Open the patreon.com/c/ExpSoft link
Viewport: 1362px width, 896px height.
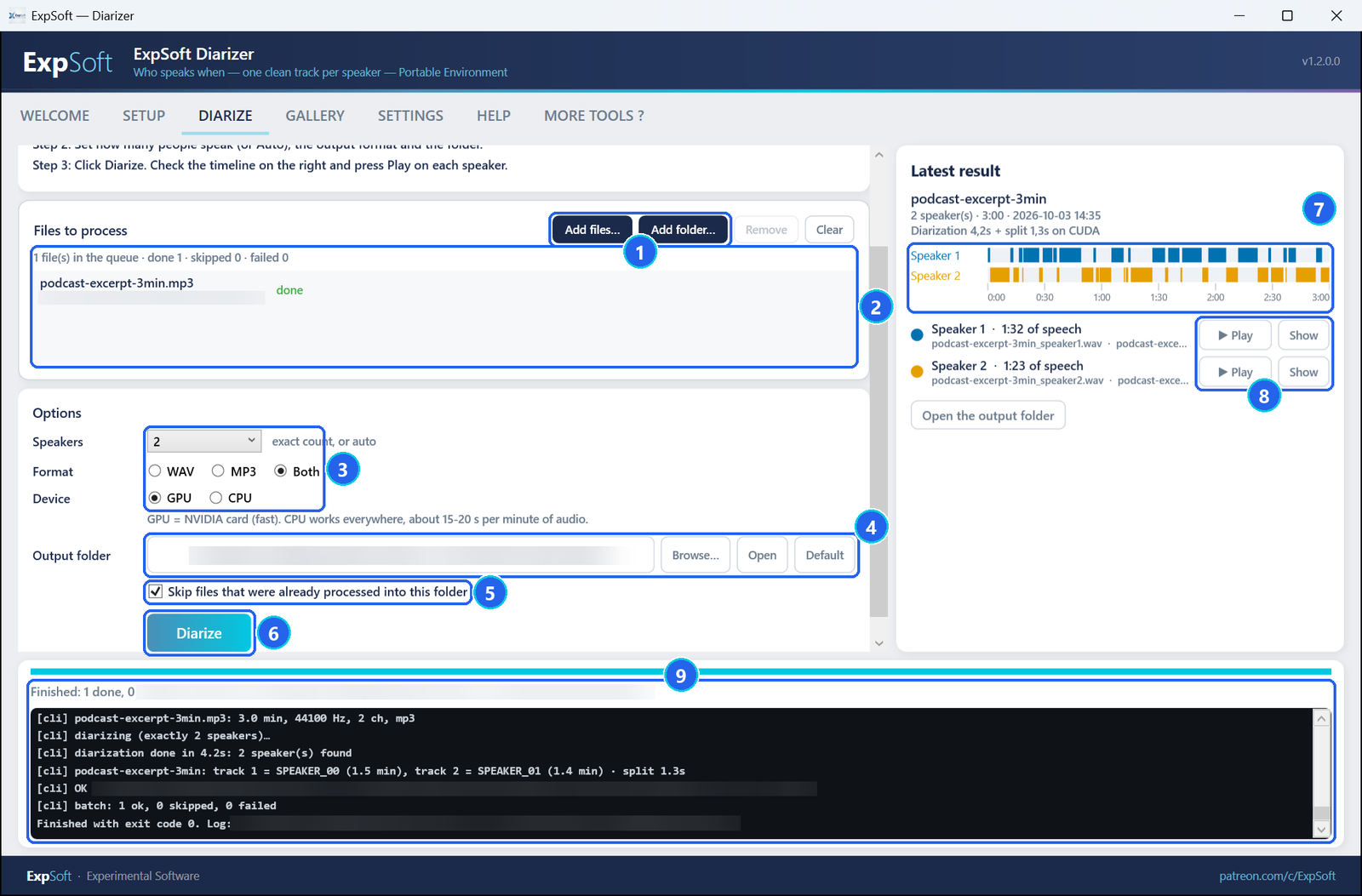coord(1277,876)
